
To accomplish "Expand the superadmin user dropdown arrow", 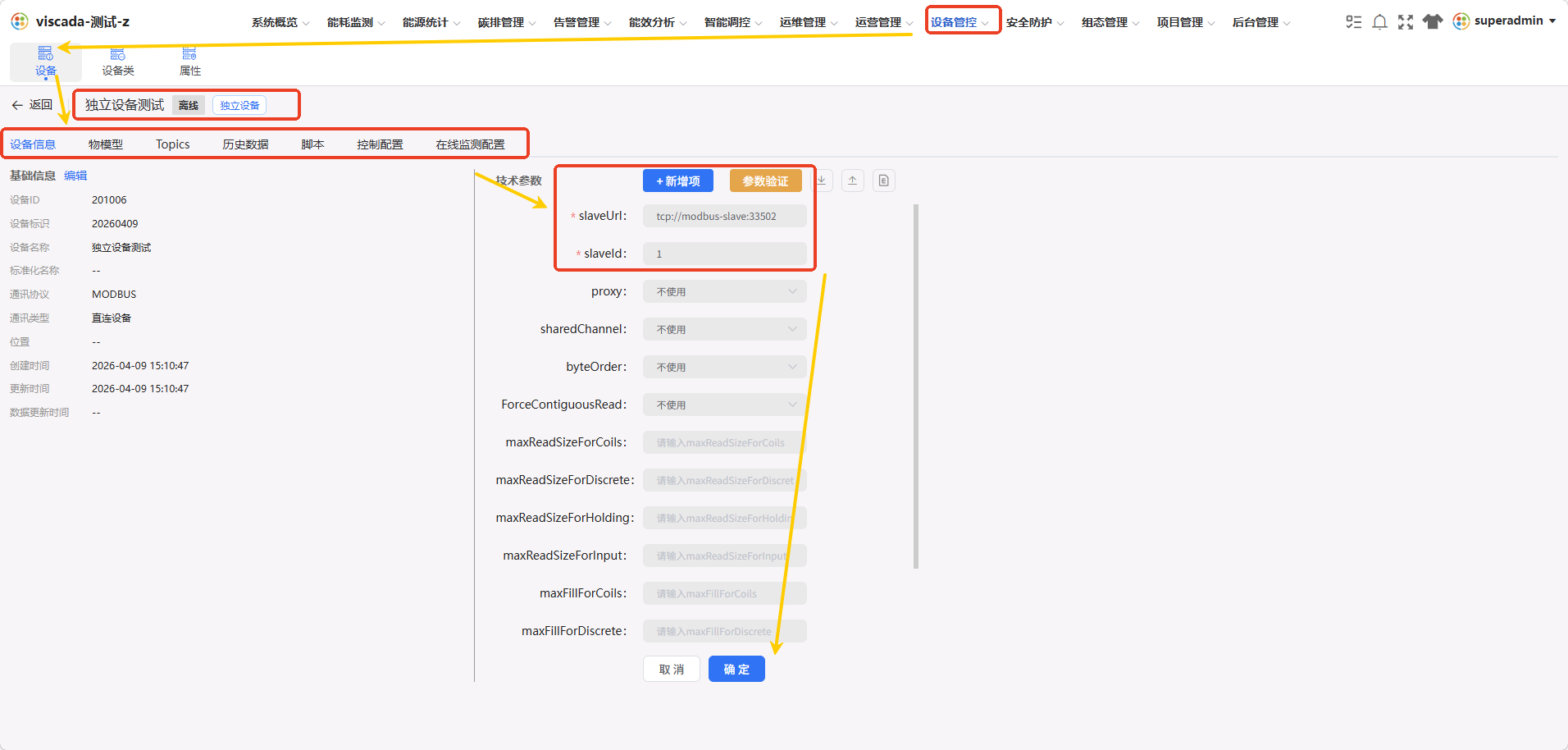I will coord(1552,21).
